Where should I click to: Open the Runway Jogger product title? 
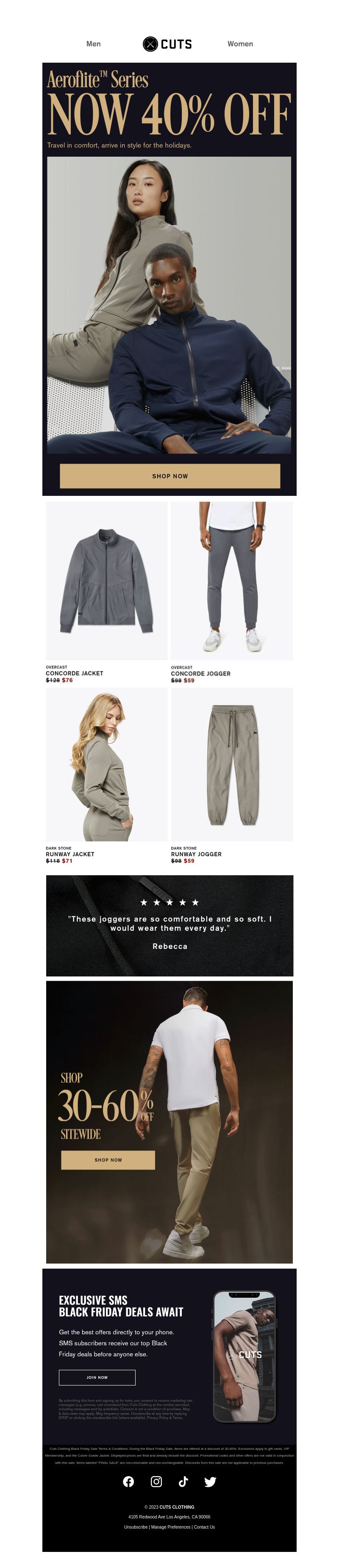click(x=196, y=854)
